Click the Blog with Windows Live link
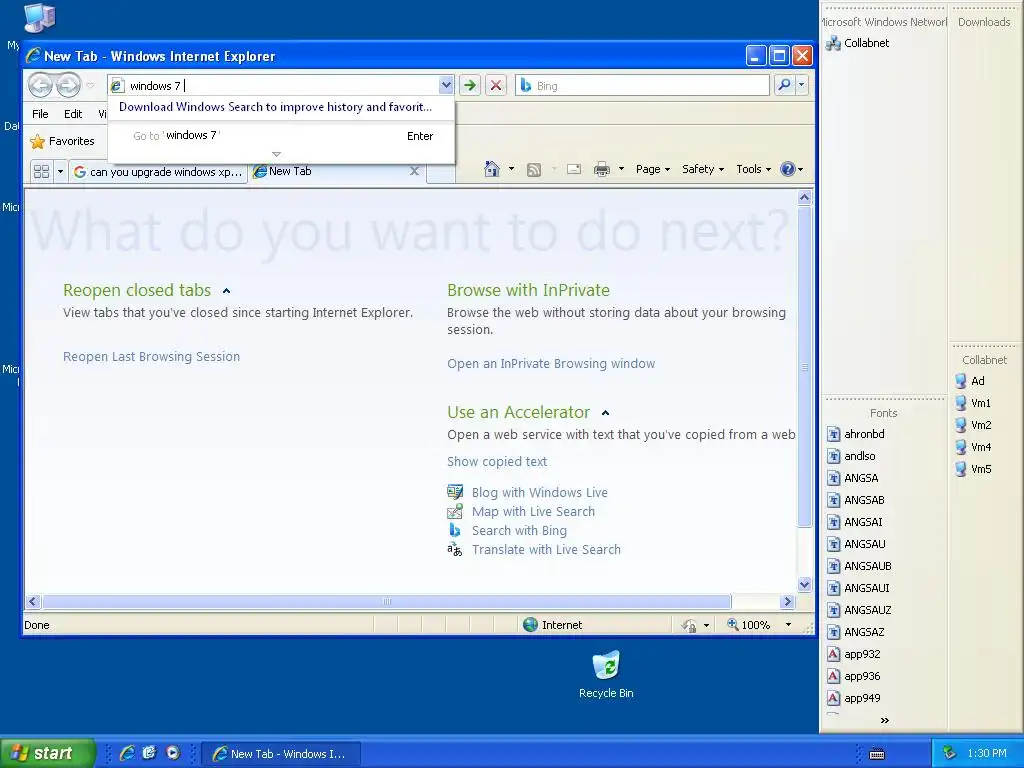The image size is (1024, 768). pos(539,492)
